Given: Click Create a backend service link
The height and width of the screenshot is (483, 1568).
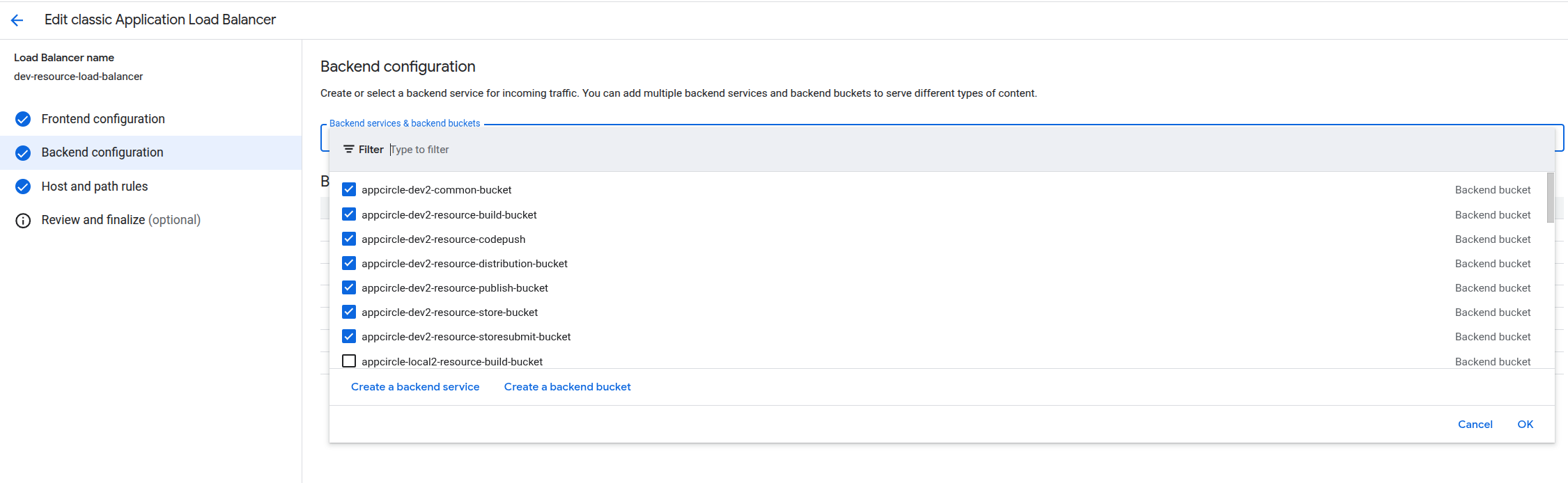Looking at the screenshot, I should coord(415,387).
